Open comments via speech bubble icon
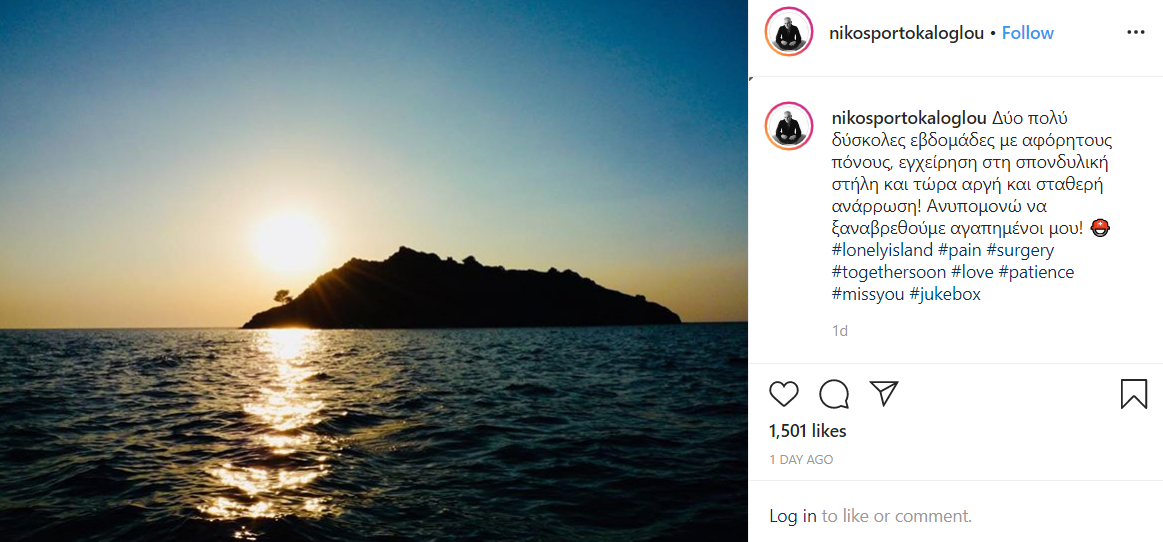1163x542 pixels. (834, 394)
